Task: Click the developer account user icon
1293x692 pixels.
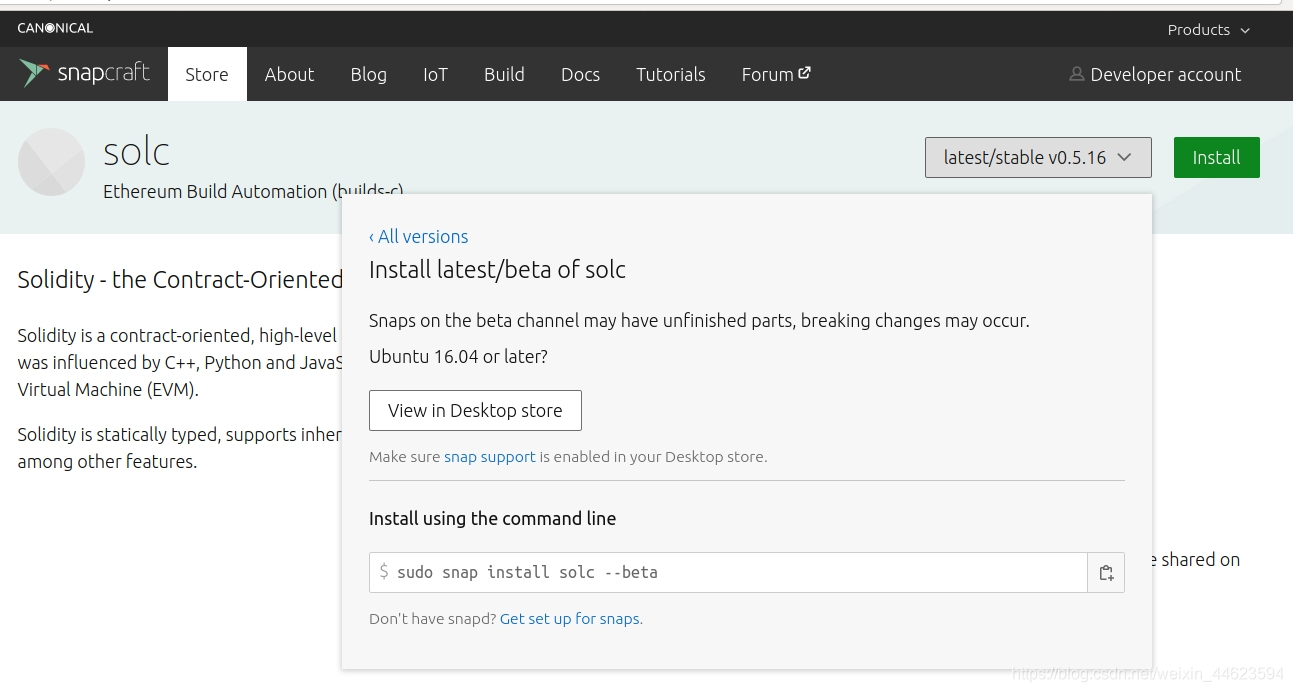Action: click(x=1076, y=74)
